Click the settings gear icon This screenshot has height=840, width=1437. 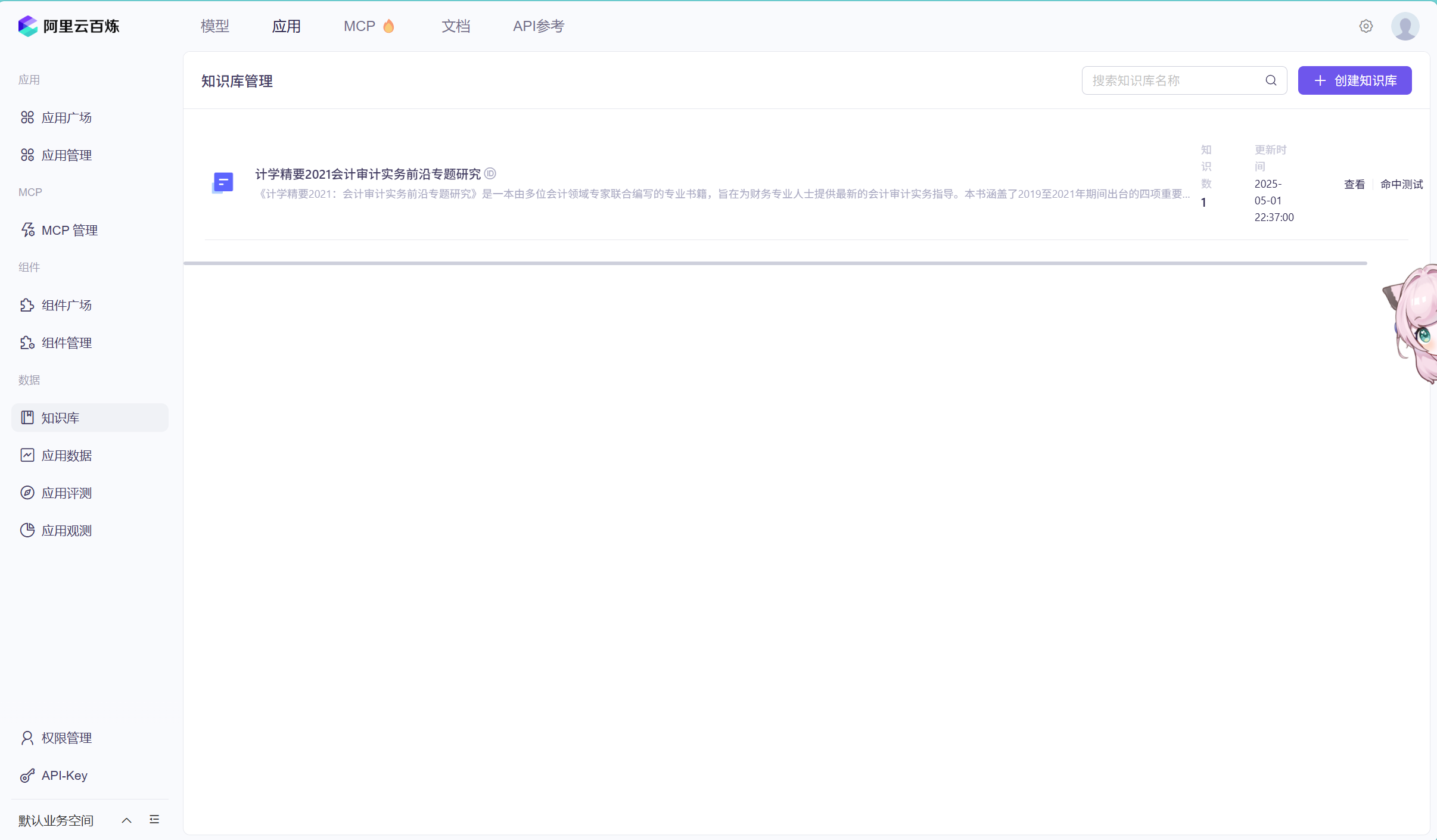1366,26
